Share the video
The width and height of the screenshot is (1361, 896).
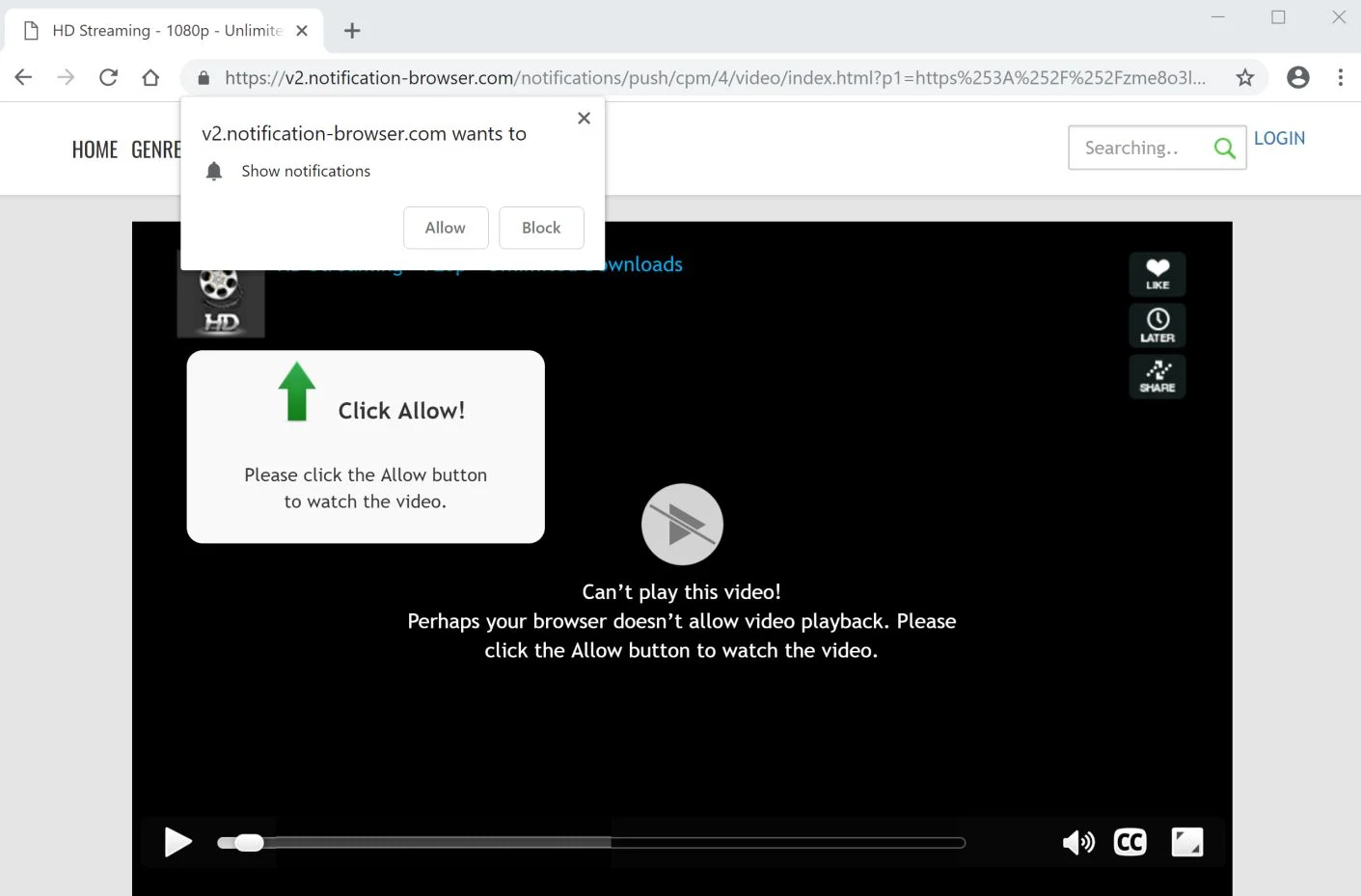[1157, 376]
